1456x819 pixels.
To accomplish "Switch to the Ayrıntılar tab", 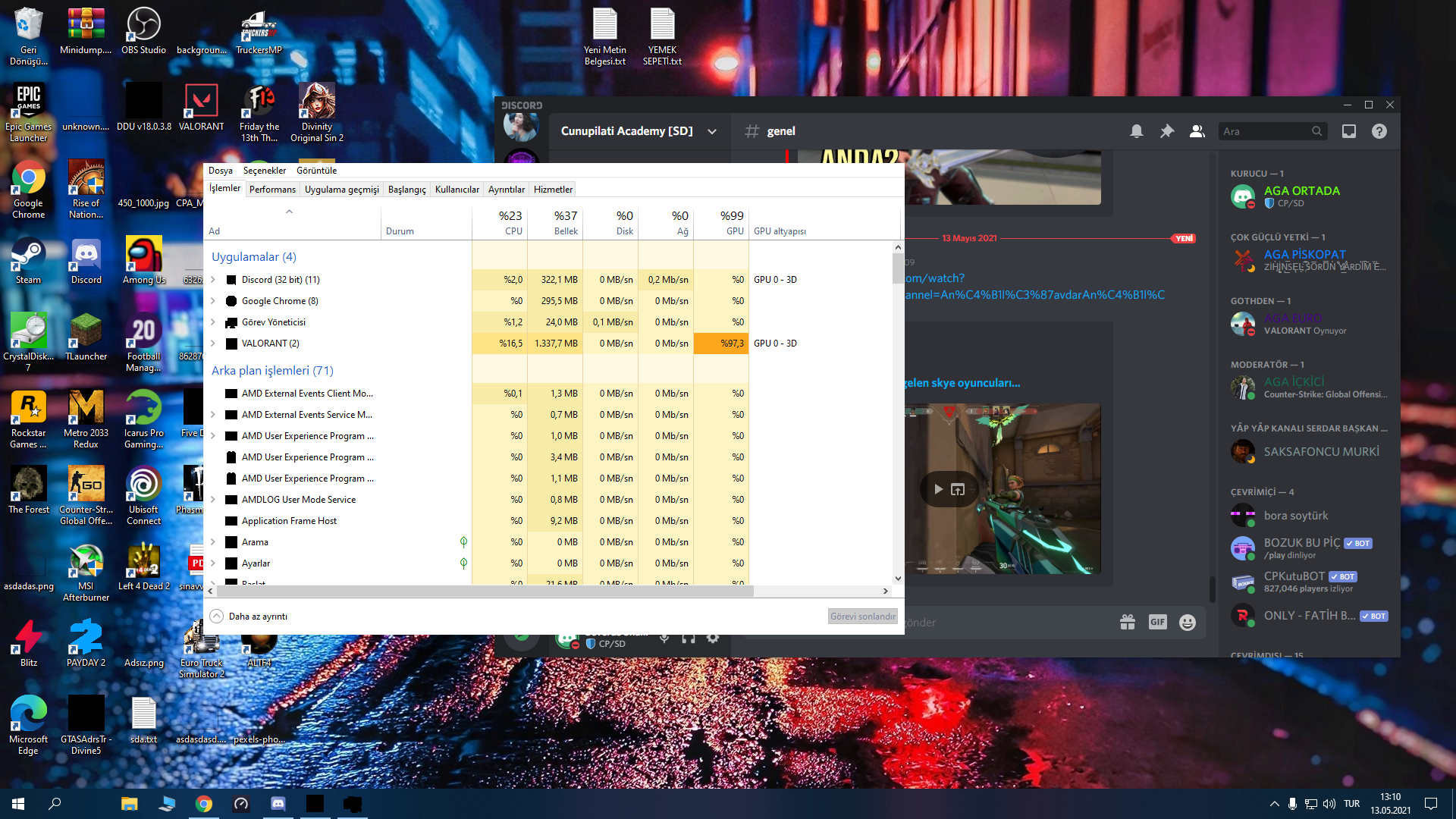I will pos(507,190).
